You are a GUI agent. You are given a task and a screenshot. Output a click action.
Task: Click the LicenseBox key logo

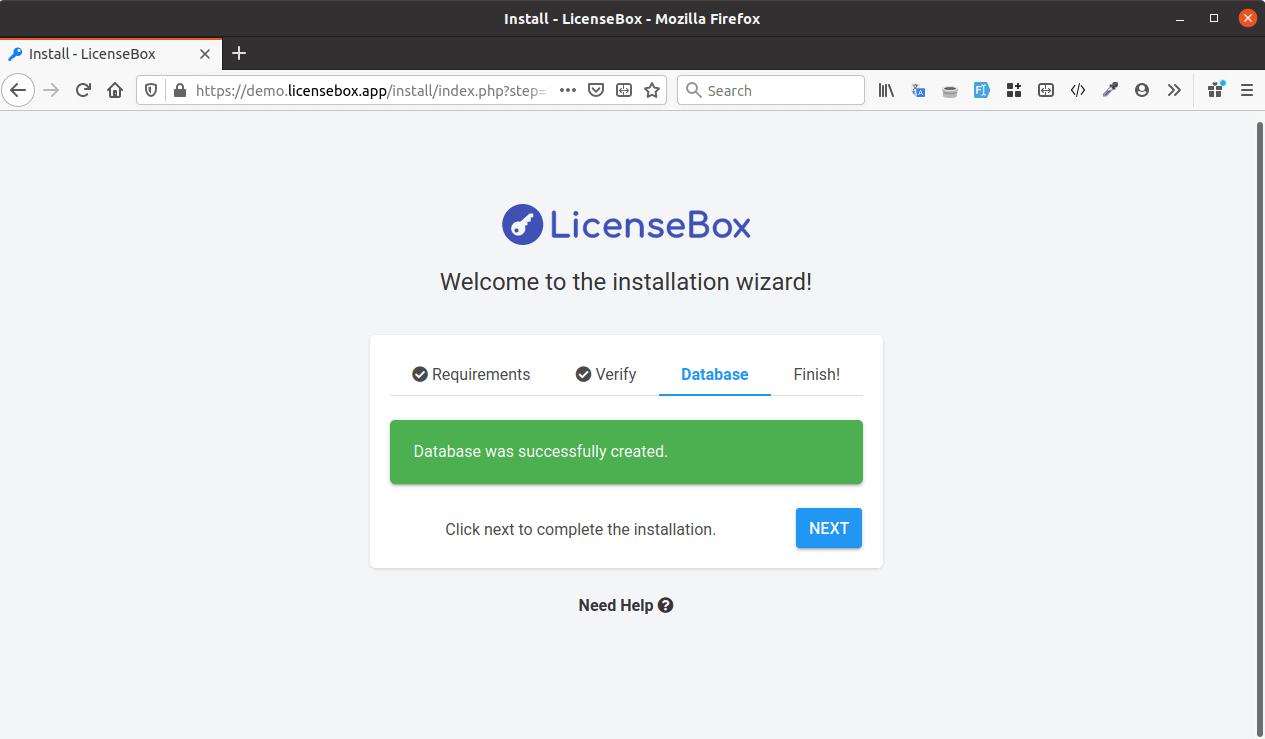click(522, 225)
